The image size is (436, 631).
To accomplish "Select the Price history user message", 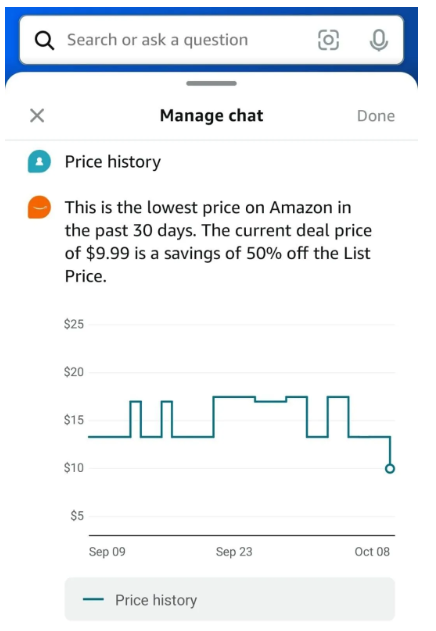I will pyautogui.click(x=113, y=162).
